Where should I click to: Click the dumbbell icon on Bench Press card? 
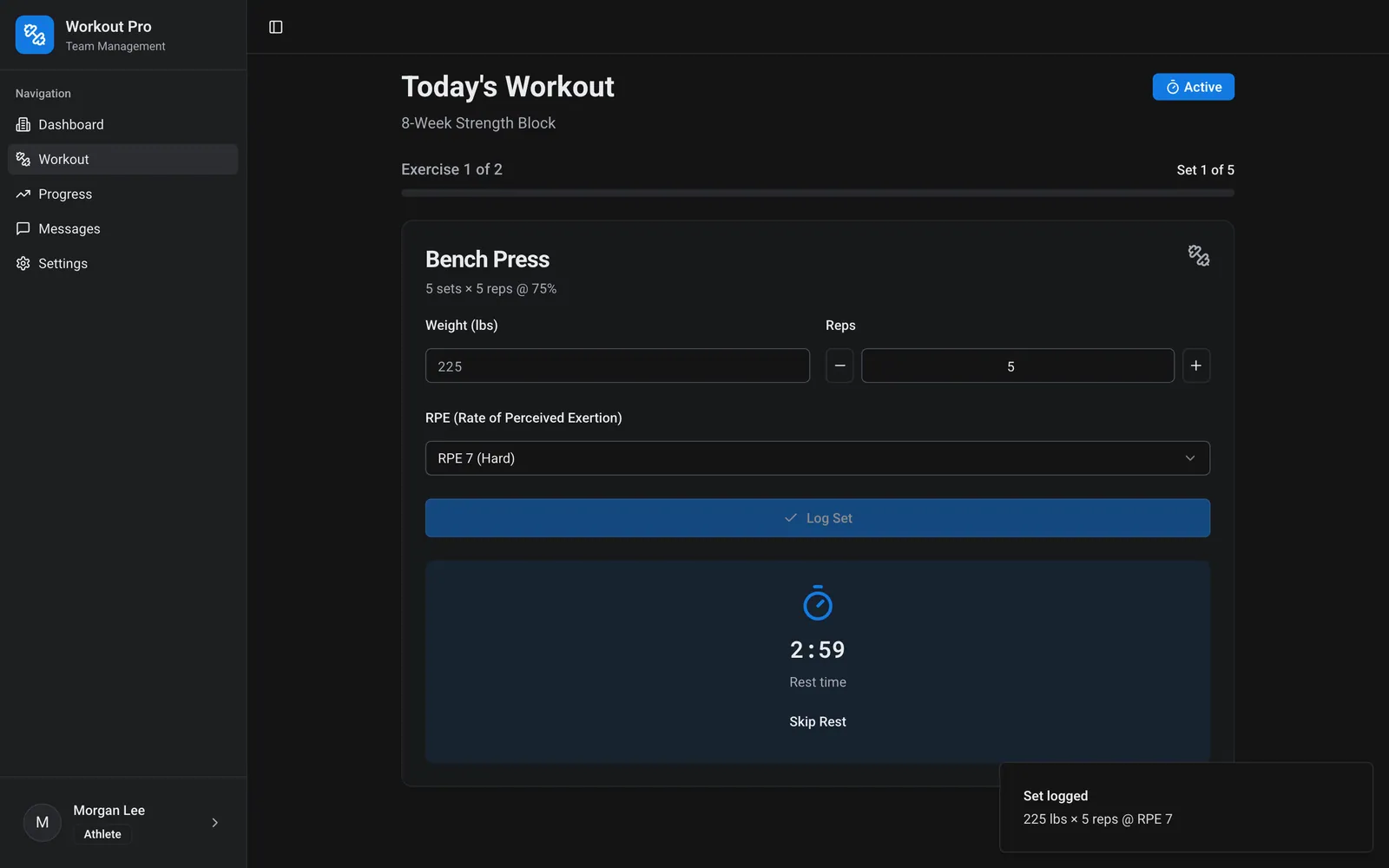[x=1199, y=255]
